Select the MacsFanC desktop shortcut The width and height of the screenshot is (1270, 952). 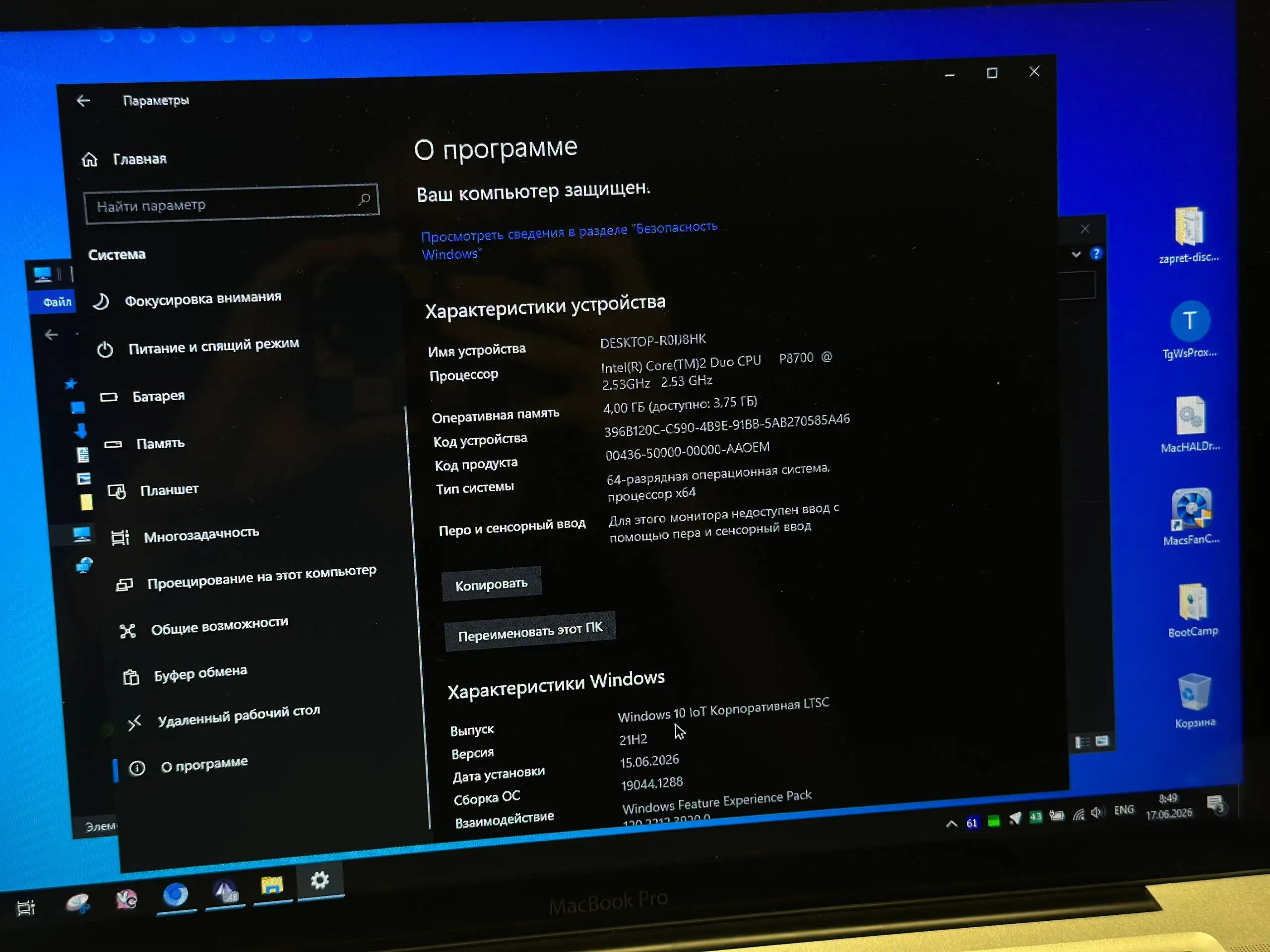point(1191,517)
